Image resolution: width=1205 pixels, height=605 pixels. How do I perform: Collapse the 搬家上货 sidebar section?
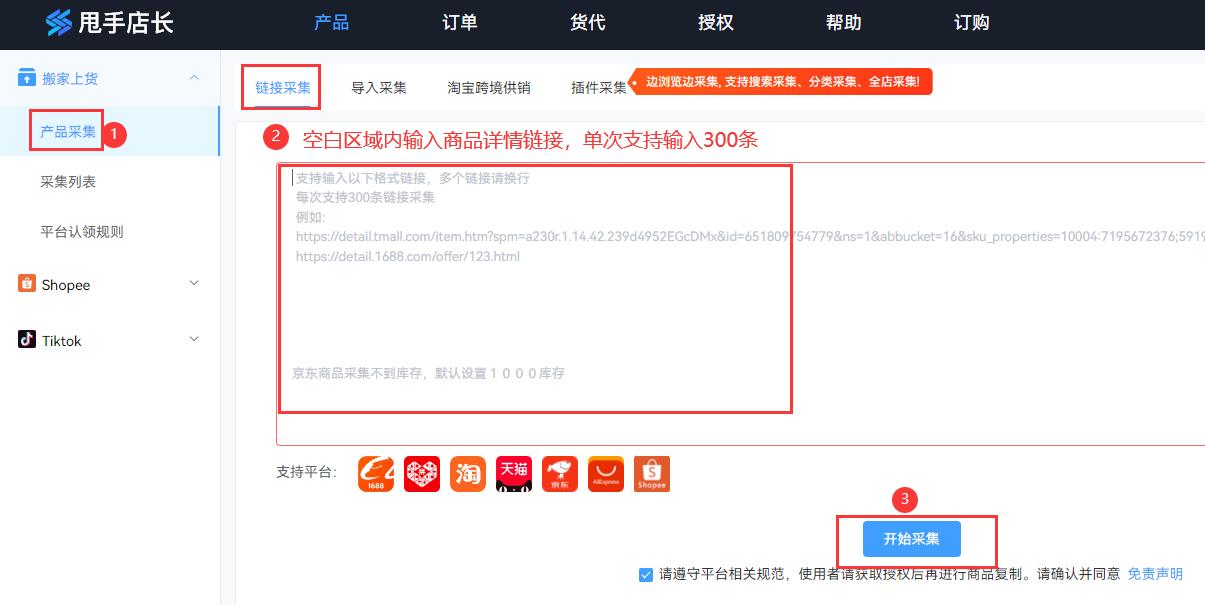(x=193, y=77)
